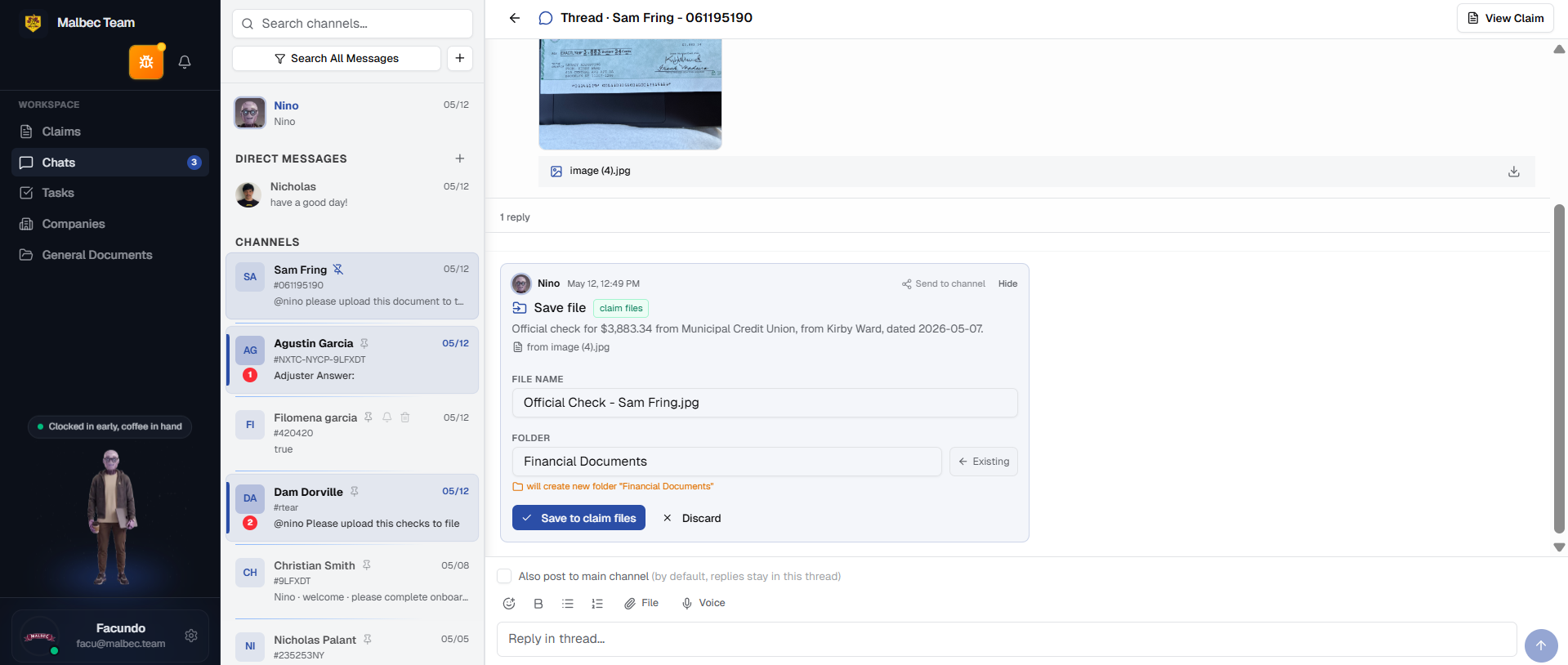The width and height of the screenshot is (1568, 665).
Task: Insert bulleted list in reply
Action: [x=568, y=604]
